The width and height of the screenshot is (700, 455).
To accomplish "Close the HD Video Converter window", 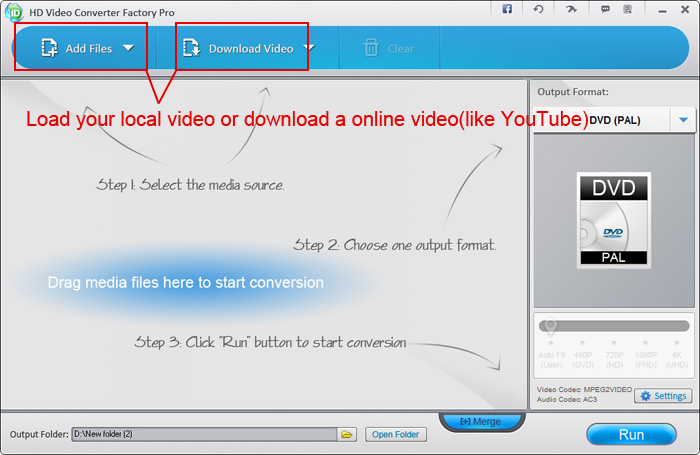I will (x=685, y=9).
